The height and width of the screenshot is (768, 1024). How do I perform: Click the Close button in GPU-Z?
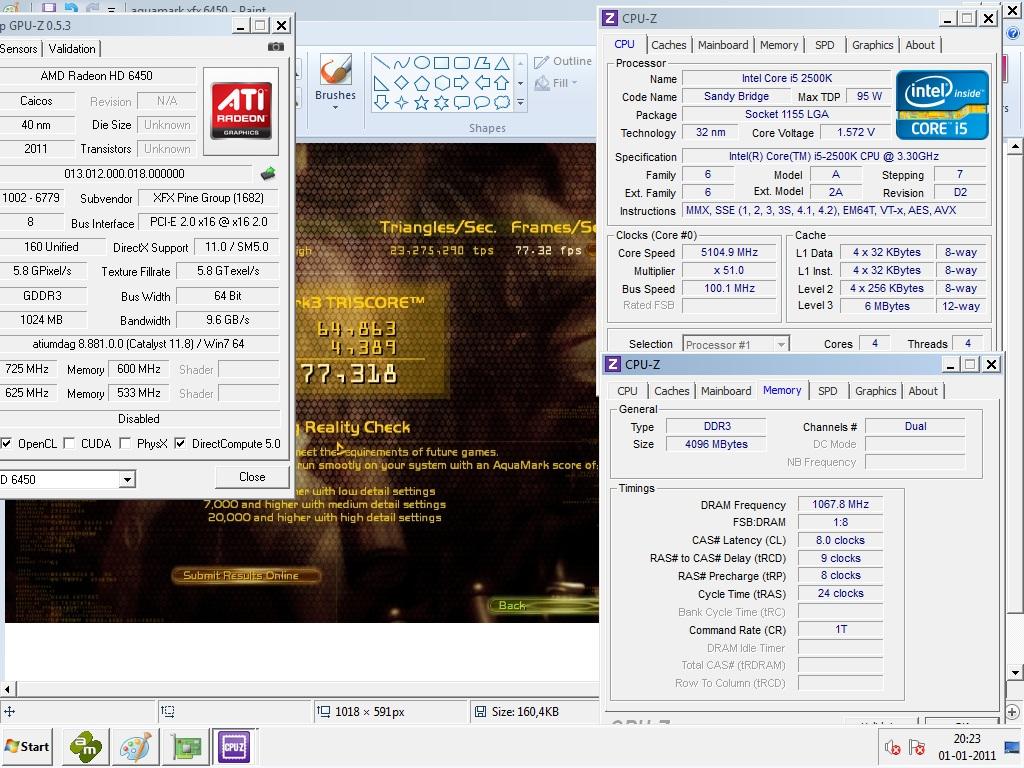click(252, 477)
